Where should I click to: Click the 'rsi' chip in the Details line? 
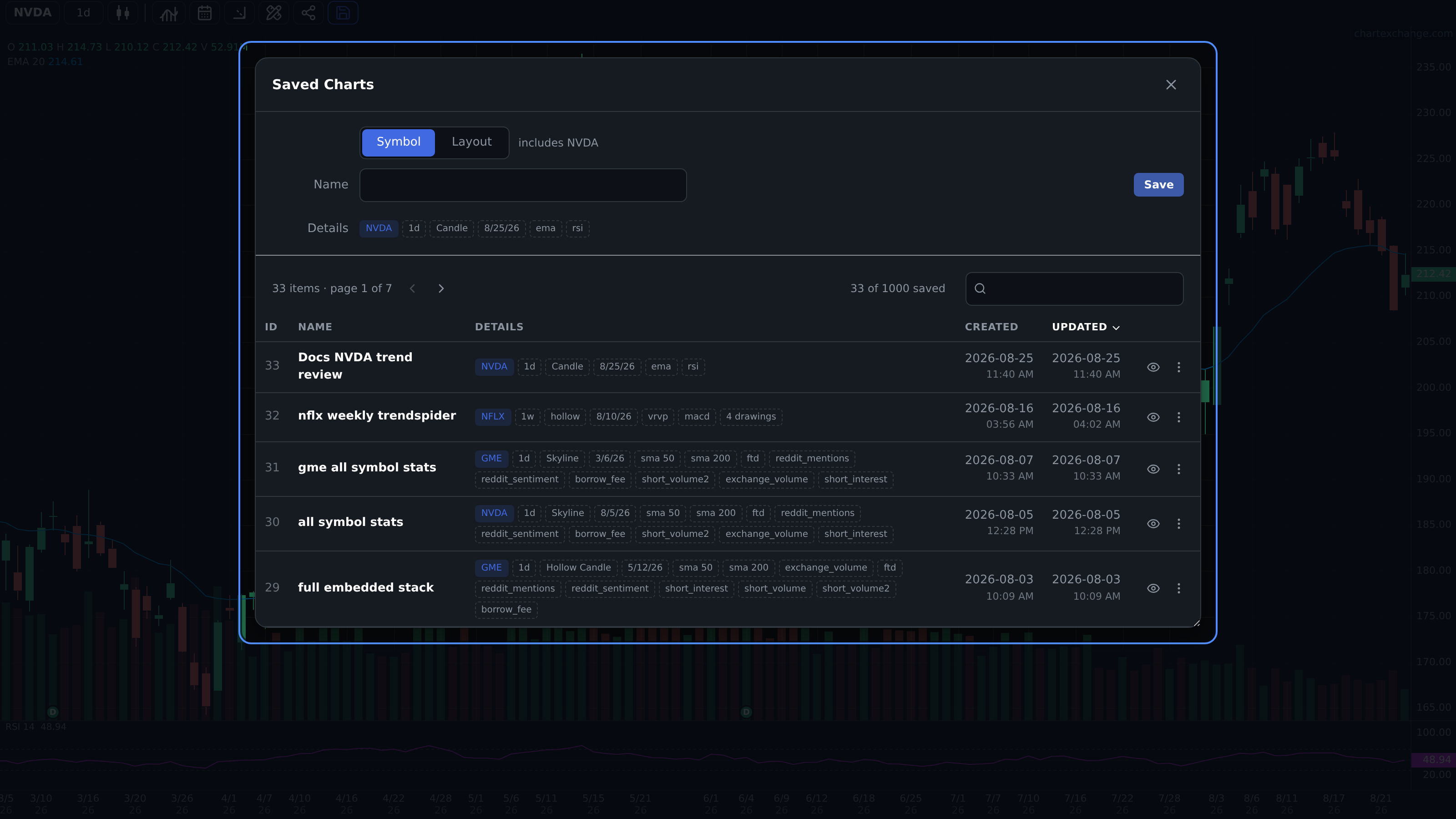[577, 228]
